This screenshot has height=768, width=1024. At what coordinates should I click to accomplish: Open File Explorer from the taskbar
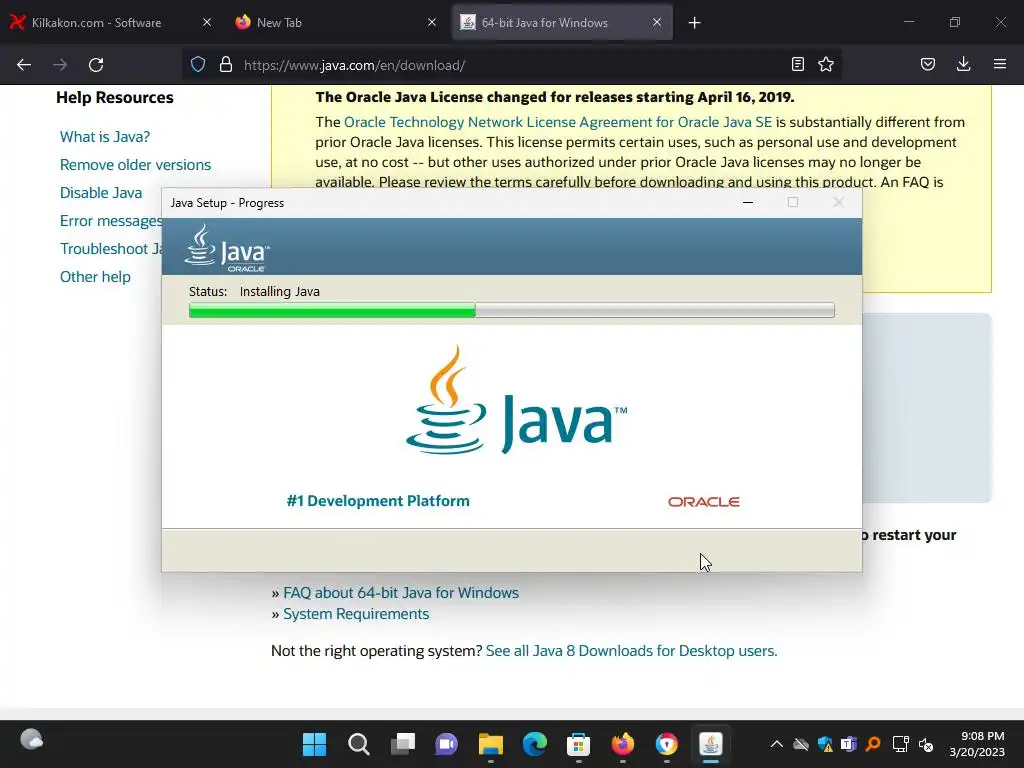490,744
